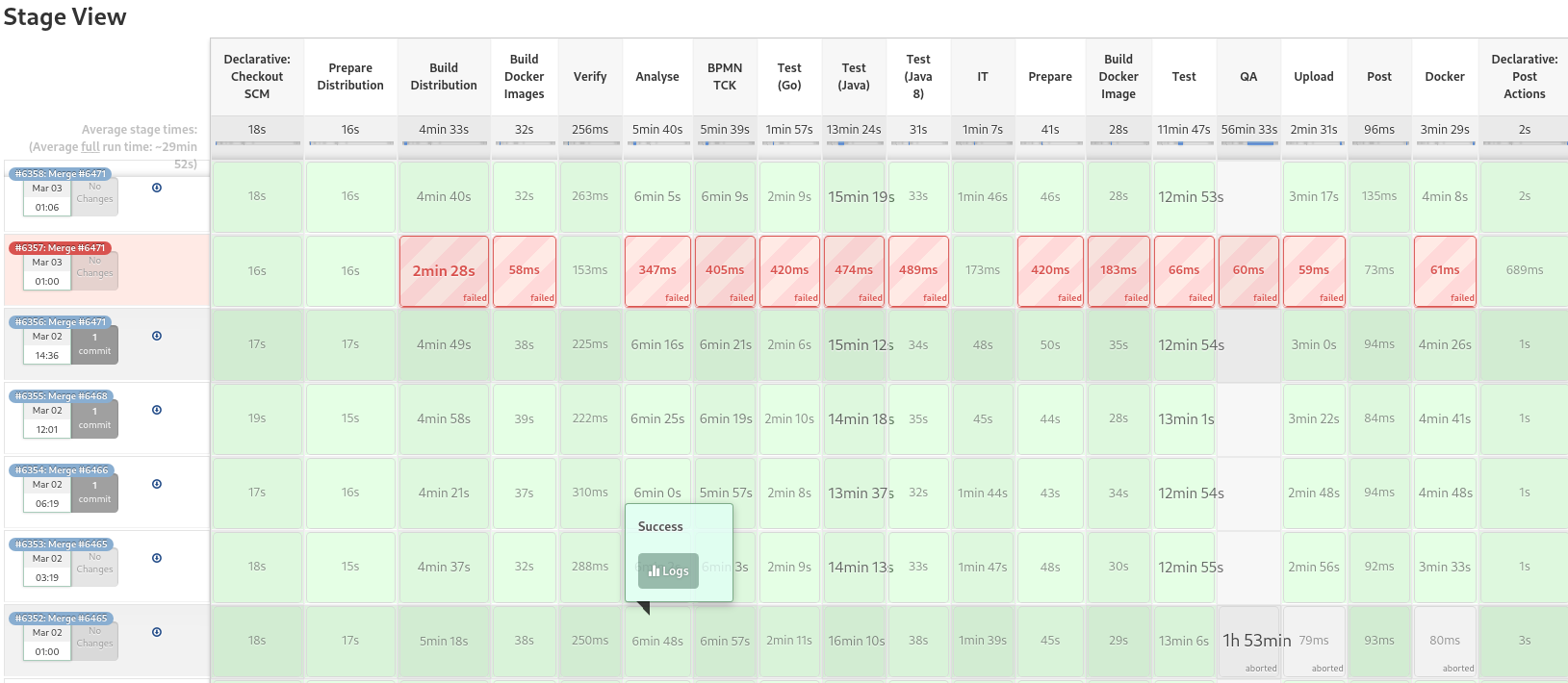The width and height of the screenshot is (1568, 683).
Task: Select Test cell 12min 53s for build #6358
Action: (1184, 197)
